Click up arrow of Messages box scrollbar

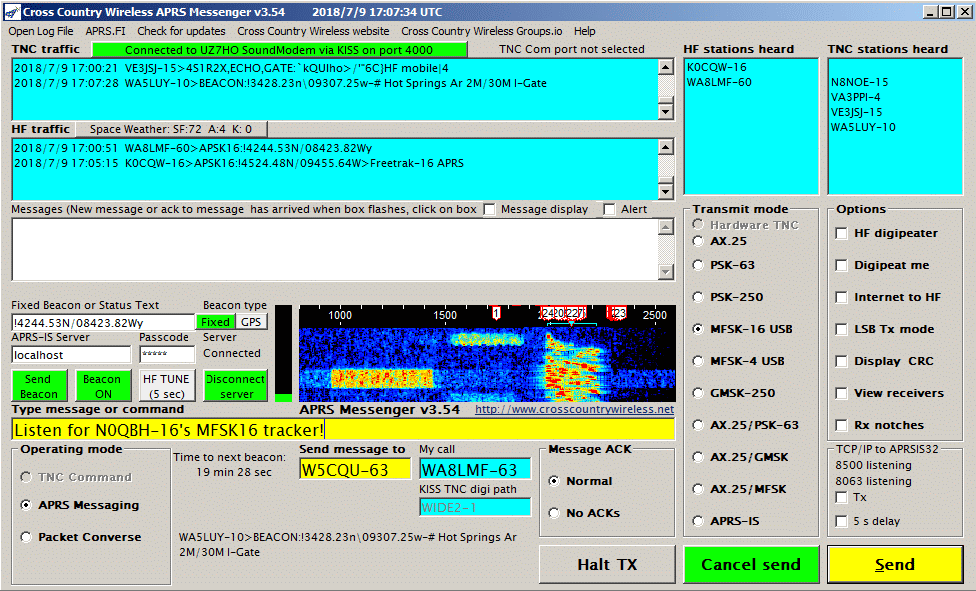click(666, 227)
